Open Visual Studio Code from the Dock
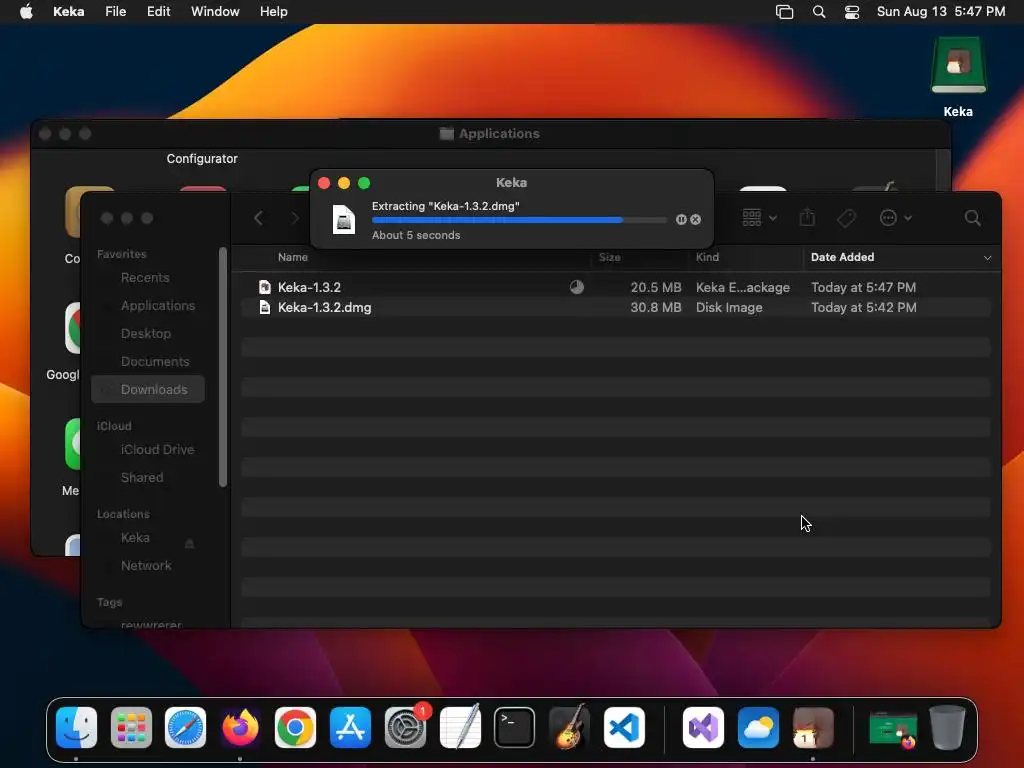 click(624, 728)
